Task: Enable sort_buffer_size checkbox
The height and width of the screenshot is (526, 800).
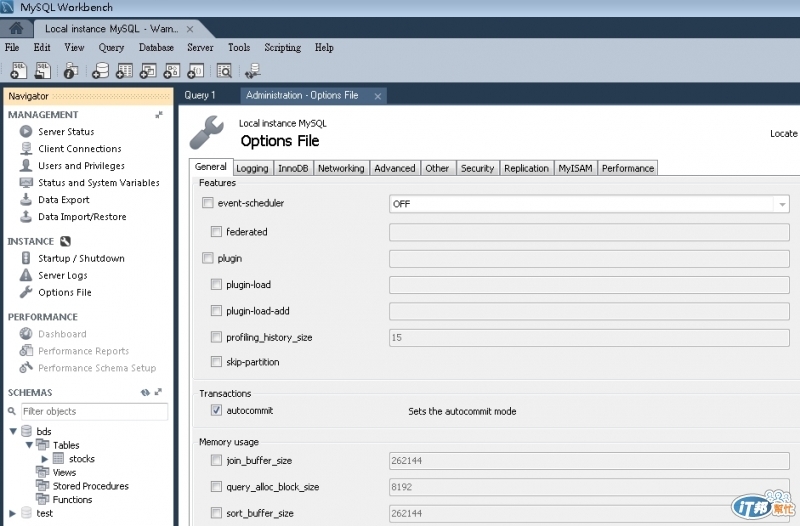Action: (x=216, y=513)
